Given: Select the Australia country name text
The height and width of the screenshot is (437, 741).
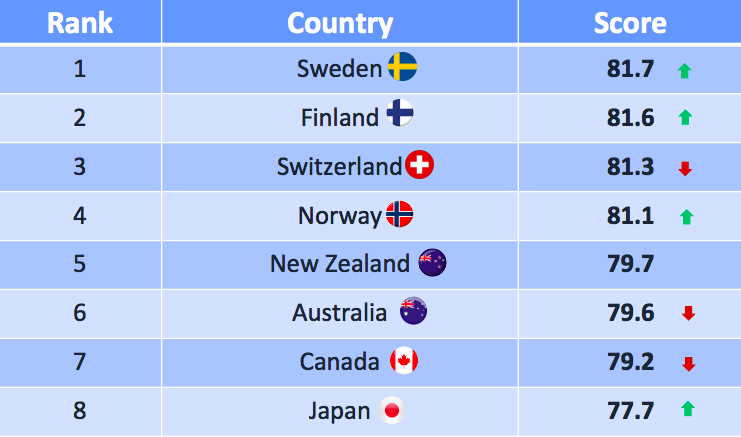Looking at the screenshot, I should 339,313.
